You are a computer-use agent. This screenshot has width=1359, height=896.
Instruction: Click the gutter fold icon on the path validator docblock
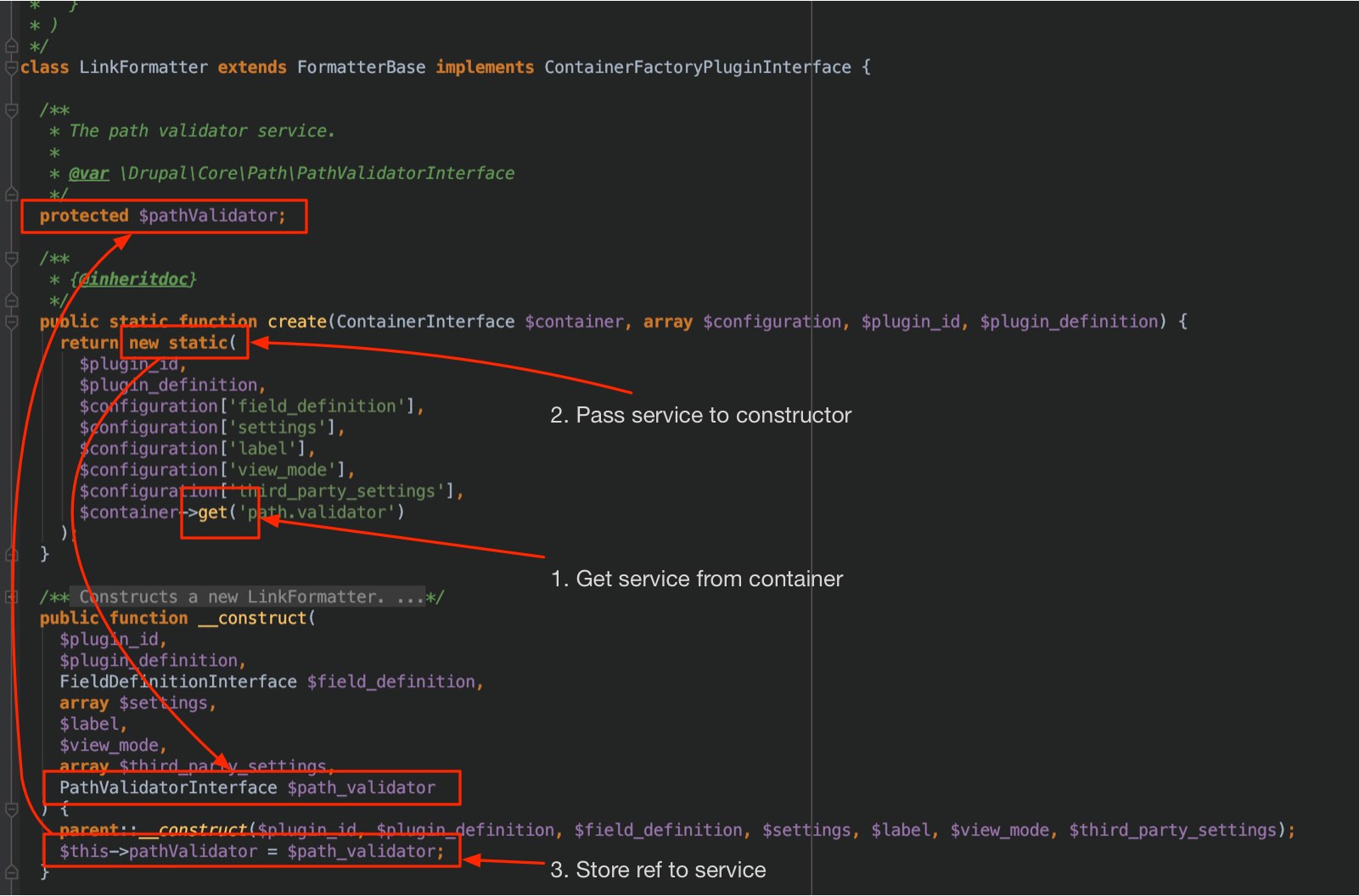(x=11, y=109)
